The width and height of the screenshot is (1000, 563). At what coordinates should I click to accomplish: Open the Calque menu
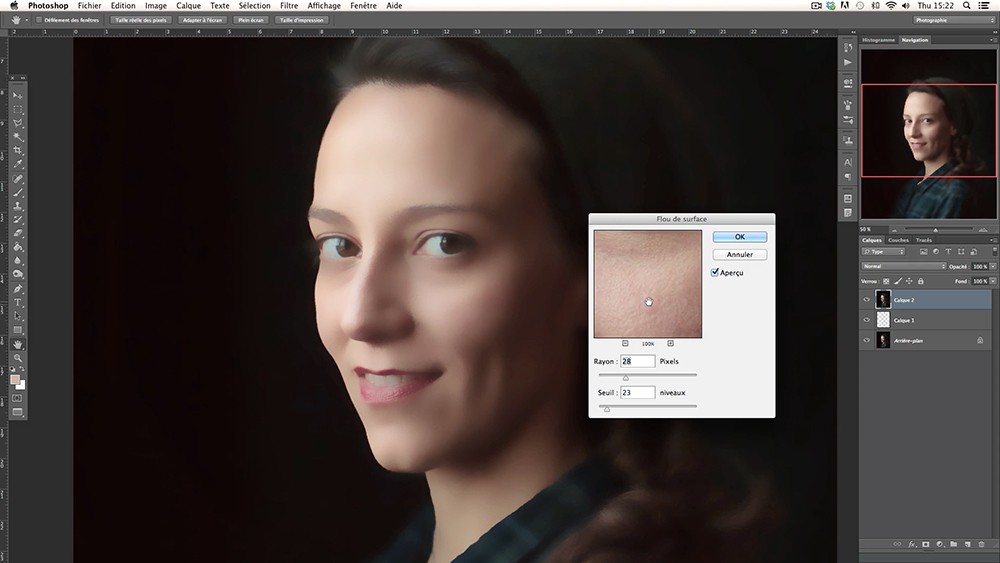[x=189, y=6]
